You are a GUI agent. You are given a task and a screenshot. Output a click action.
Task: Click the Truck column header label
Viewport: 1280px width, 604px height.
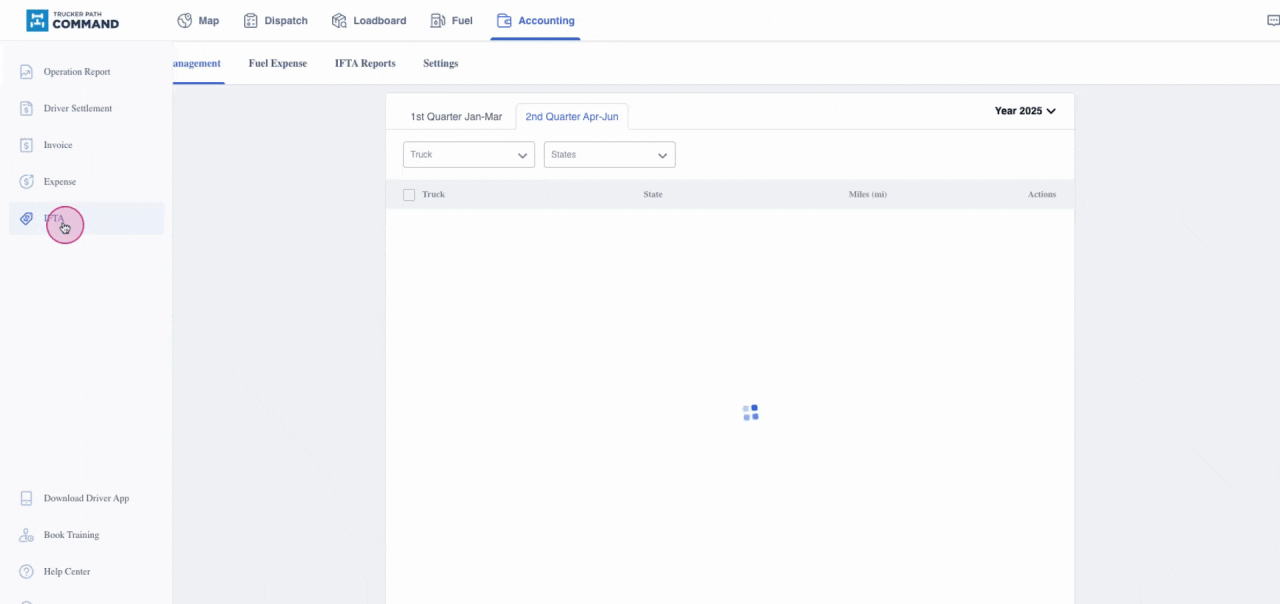click(x=433, y=194)
